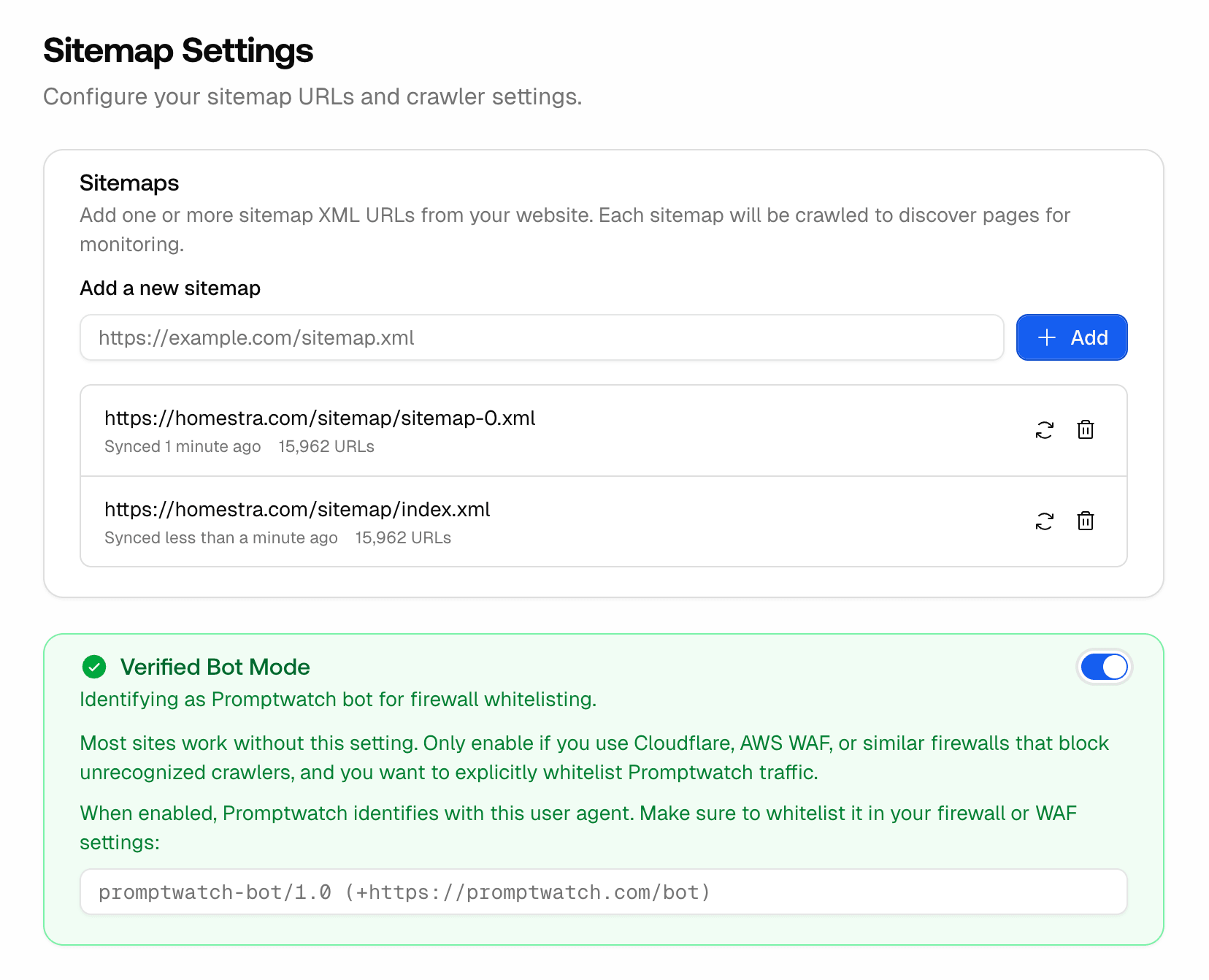
Task: Click the Verified Bot Mode label
Action: [215, 667]
